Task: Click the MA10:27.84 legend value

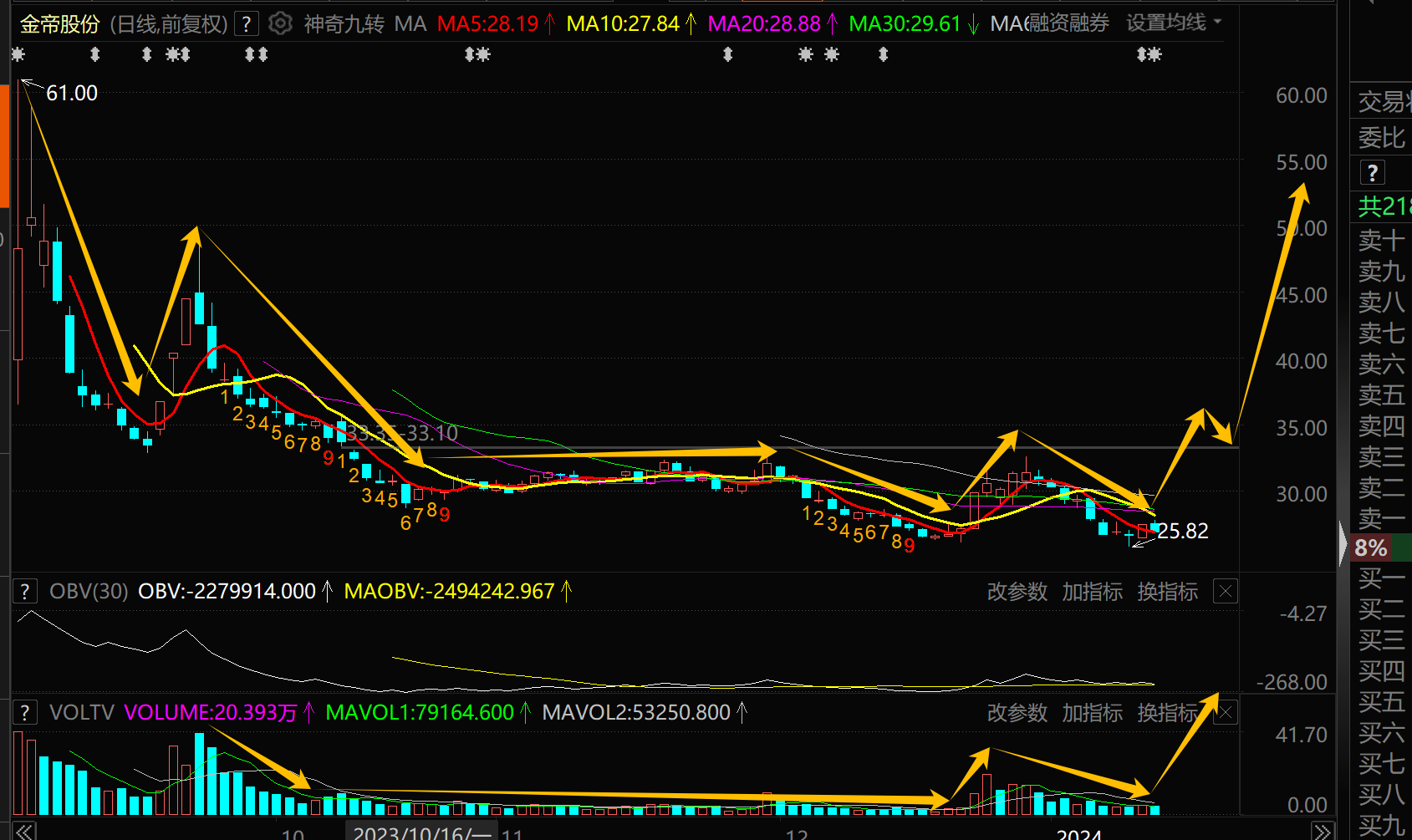Action: tap(623, 24)
